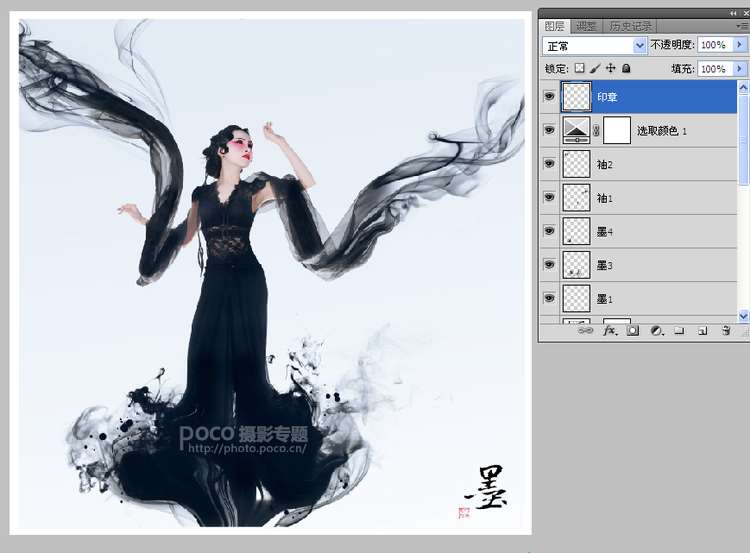Image resolution: width=750 pixels, height=553 pixels.
Task: Lock layer position with move icon
Action: click(x=610, y=69)
